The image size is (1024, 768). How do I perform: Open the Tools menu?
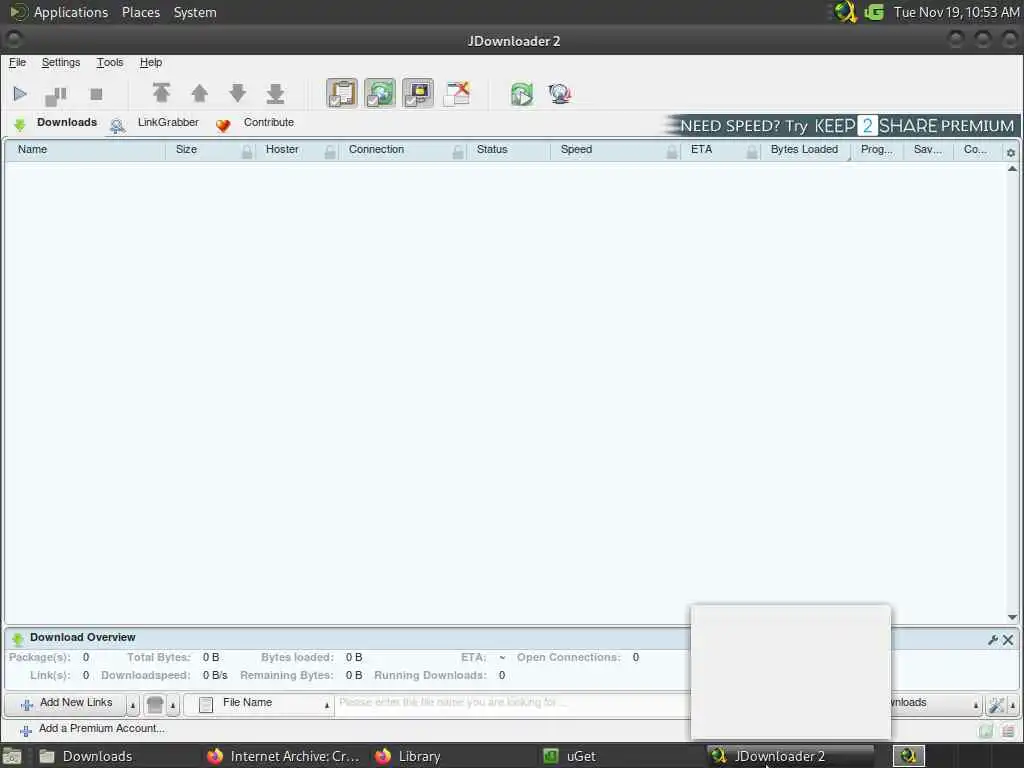(x=110, y=62)
